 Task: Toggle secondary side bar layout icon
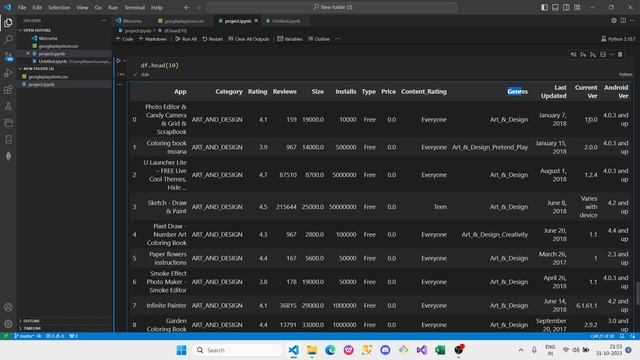[x=566, y=7]
